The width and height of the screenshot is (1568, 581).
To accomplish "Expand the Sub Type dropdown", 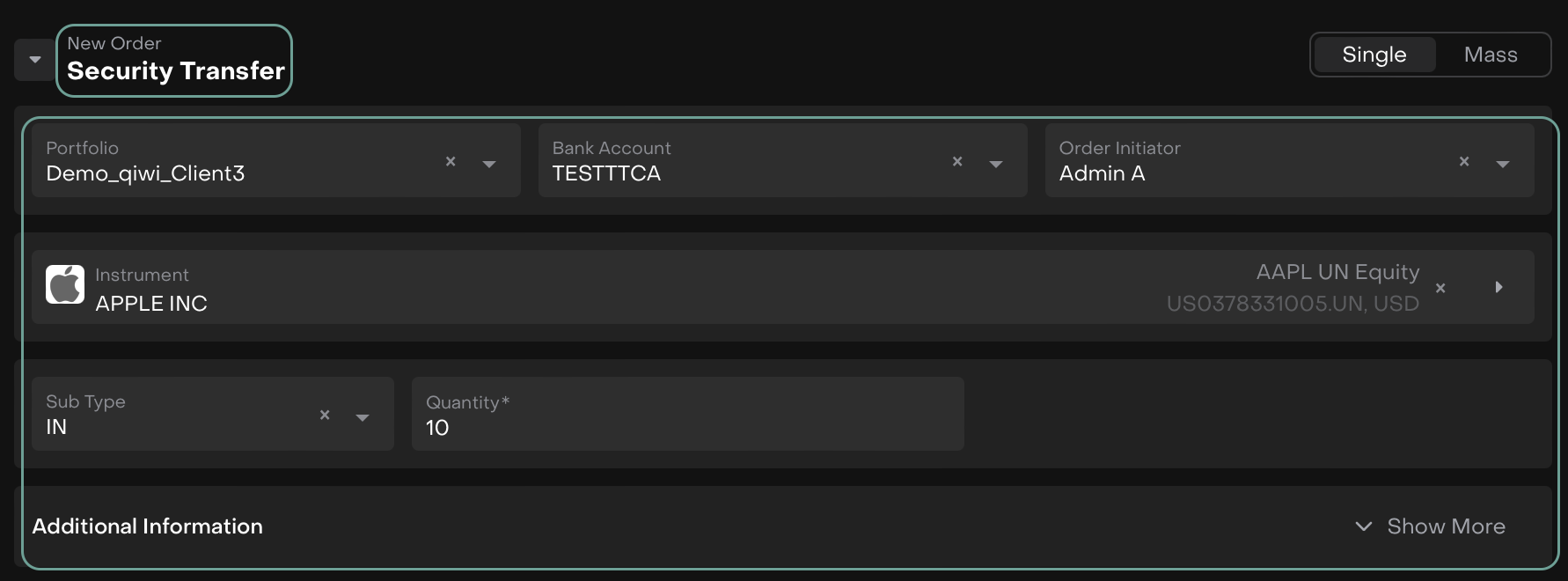I will [x=363, y=417].
